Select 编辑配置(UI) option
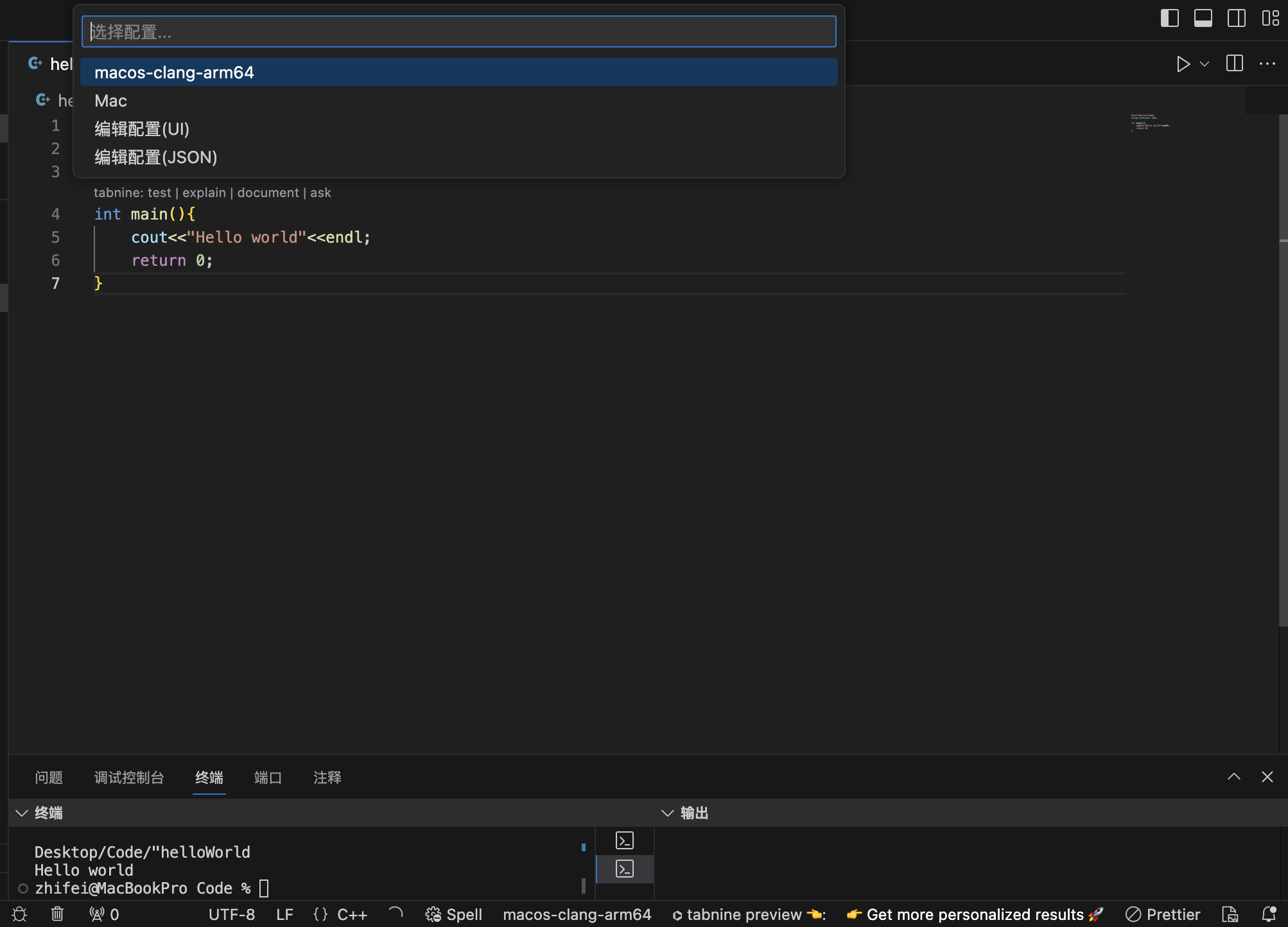 coord(459,129)
